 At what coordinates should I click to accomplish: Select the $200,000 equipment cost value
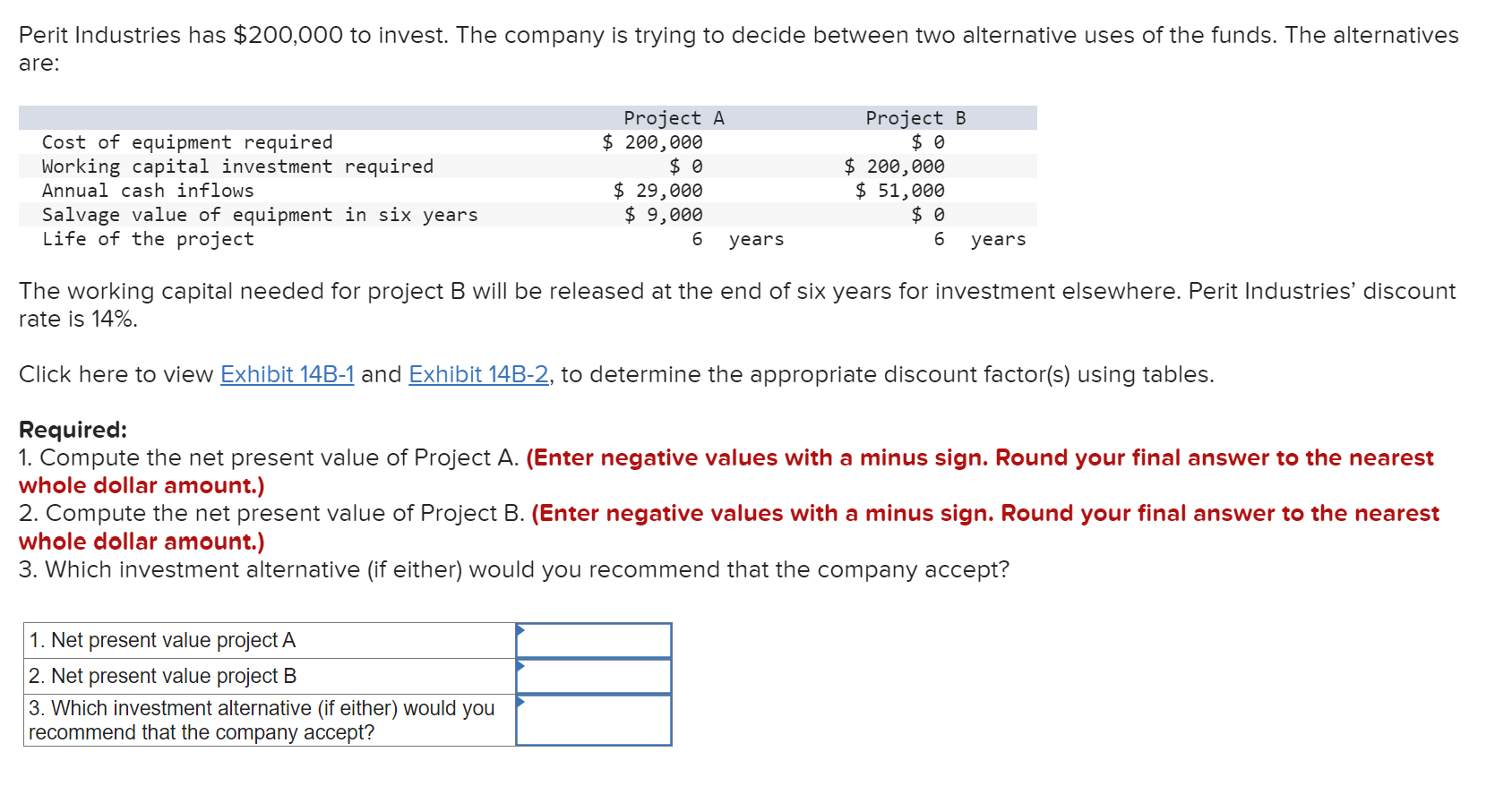(654, 141)
